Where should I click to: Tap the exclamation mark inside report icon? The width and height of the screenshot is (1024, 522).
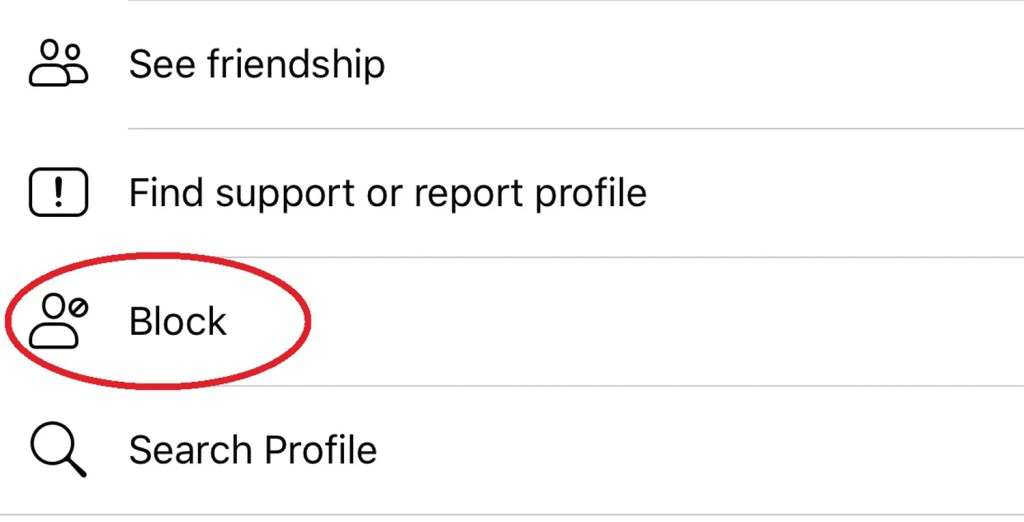[x=59, y=192]
